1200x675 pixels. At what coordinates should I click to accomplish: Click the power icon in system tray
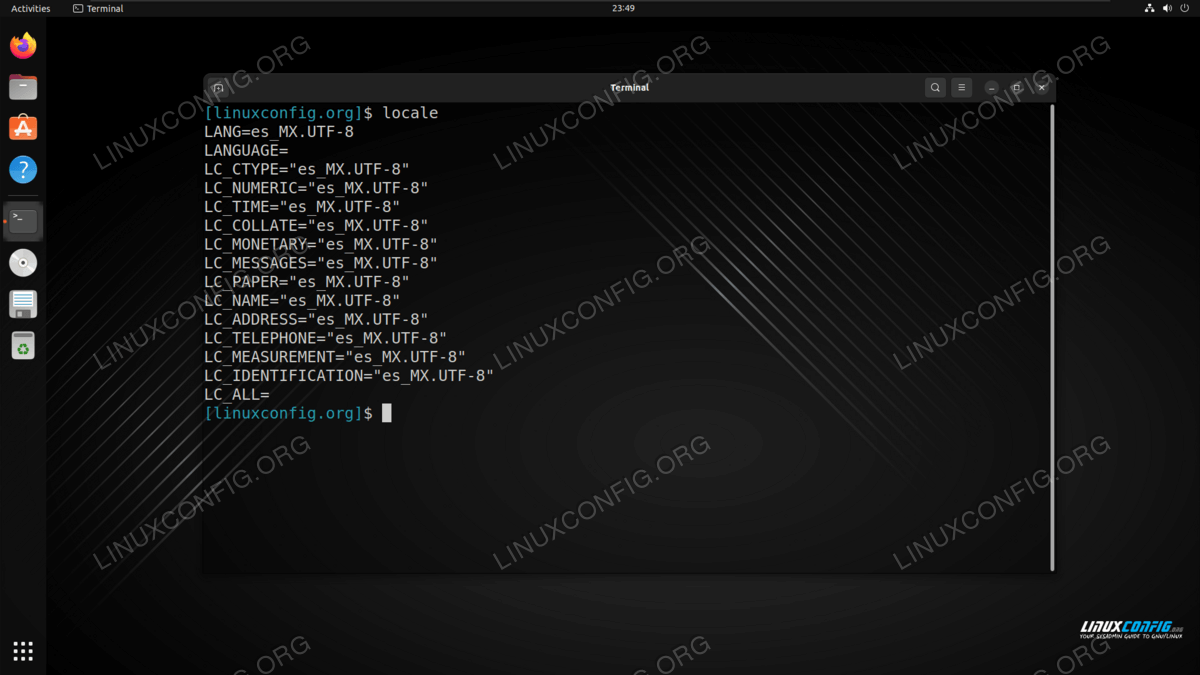1186,8
